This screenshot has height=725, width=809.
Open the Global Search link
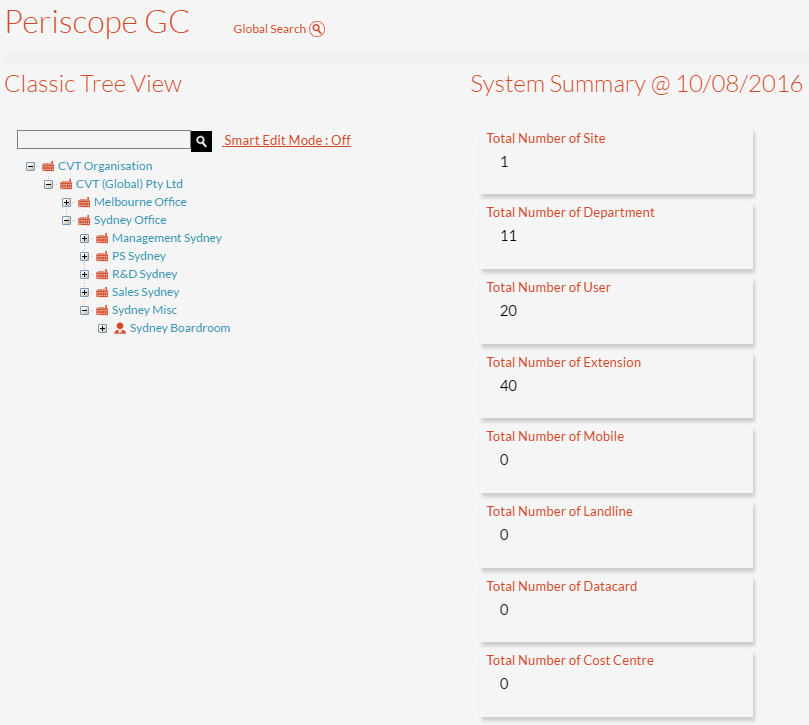269,29
